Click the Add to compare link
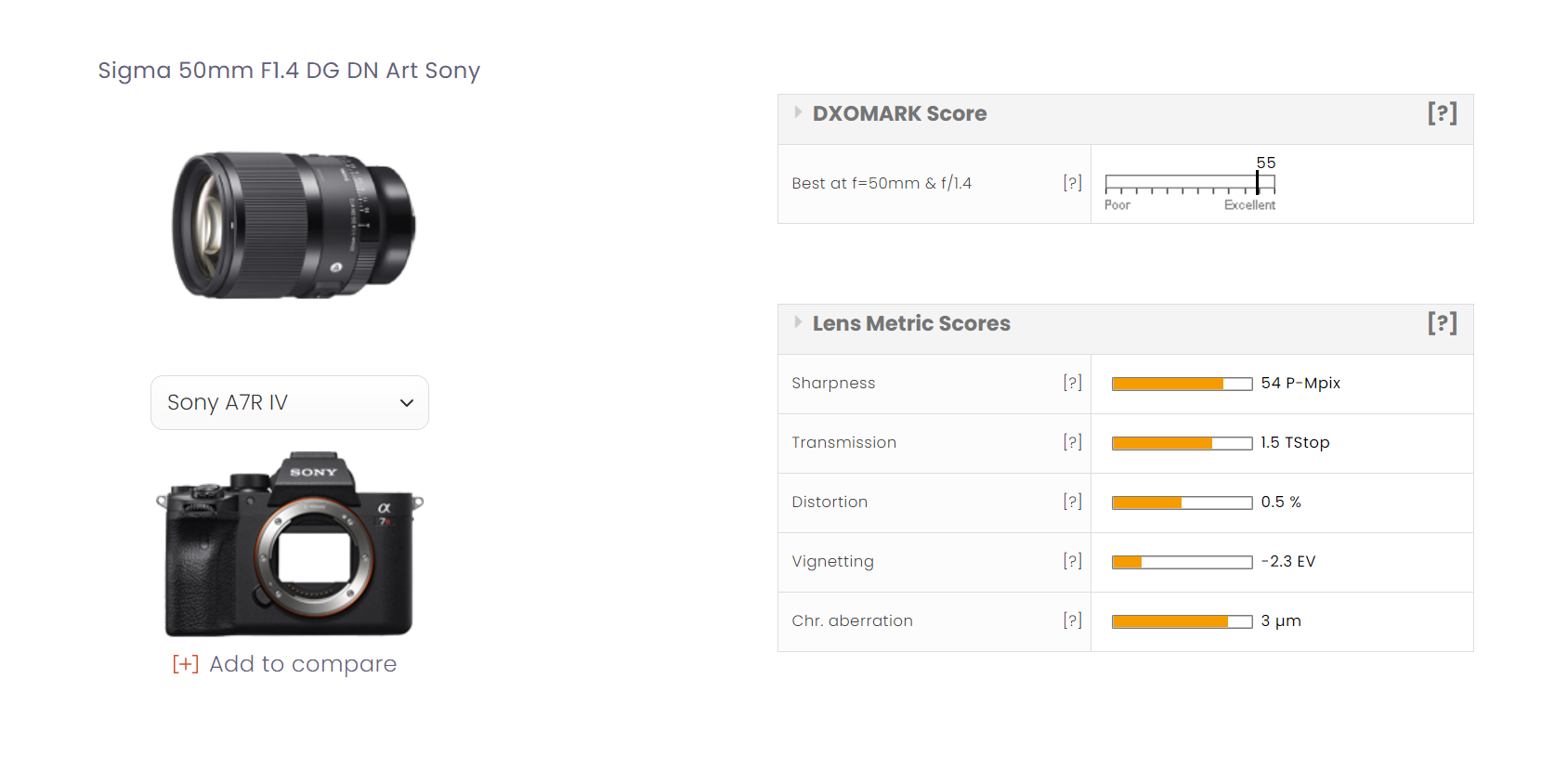The height and width of the screenshot is (757, 1568). 284,664
